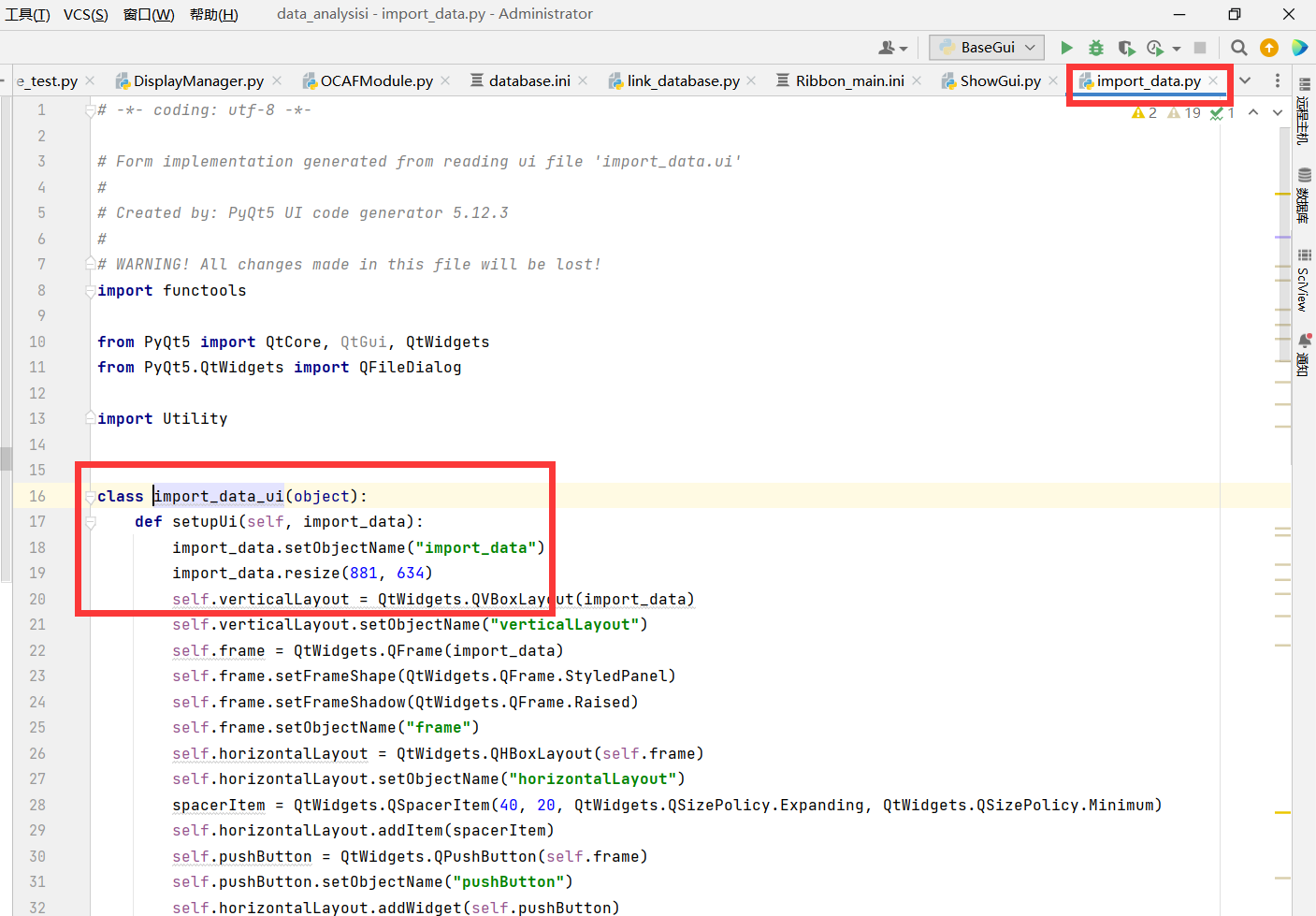Open 帮助(H) menu
This screenshot has height=916, width=1316.
pos(214,14)
